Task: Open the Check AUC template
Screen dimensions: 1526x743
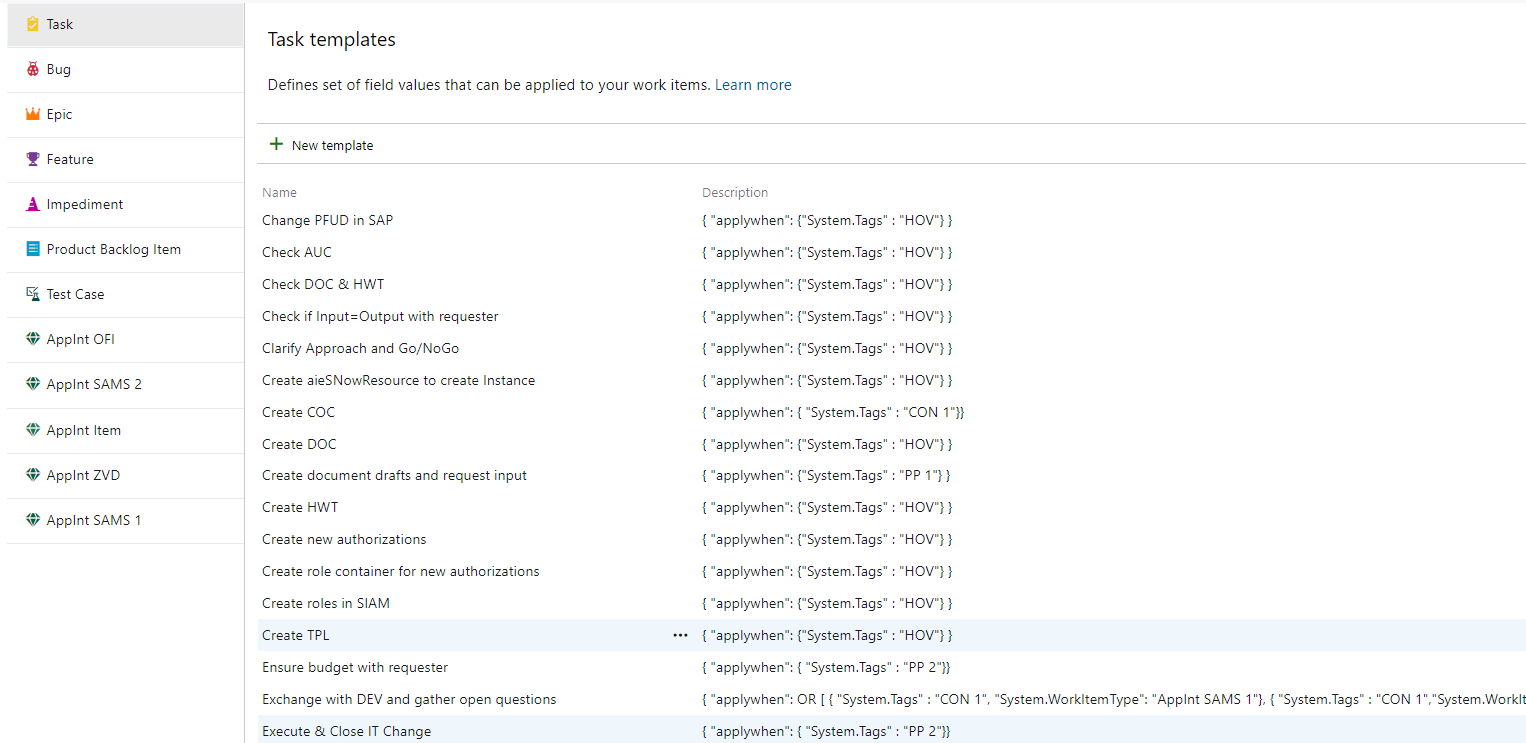Action: pyautogui.click(x=296, y=252)
